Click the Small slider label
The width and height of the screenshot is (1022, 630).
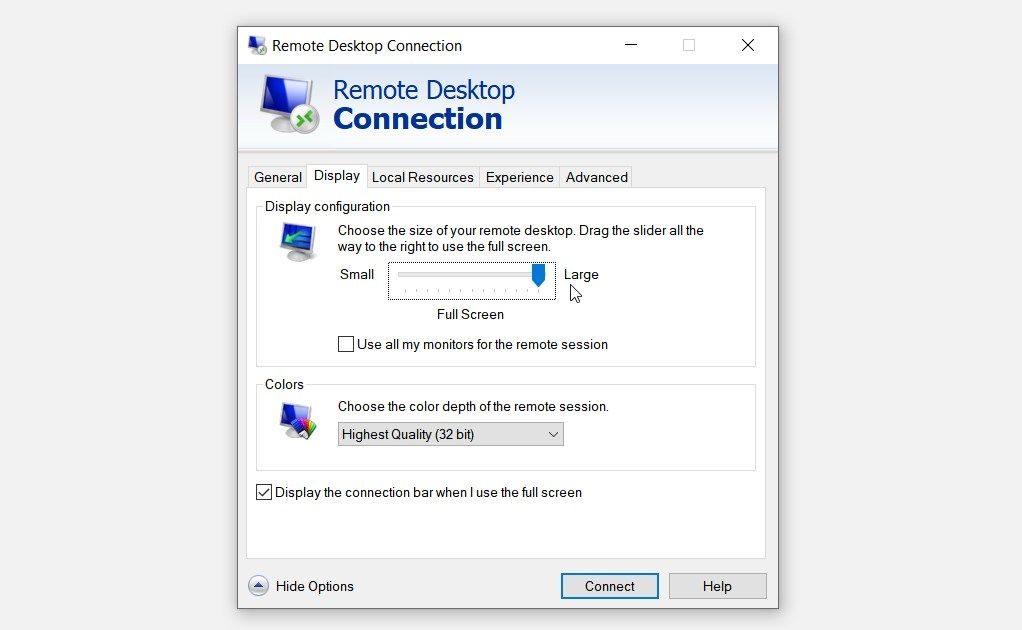(357, 274)
